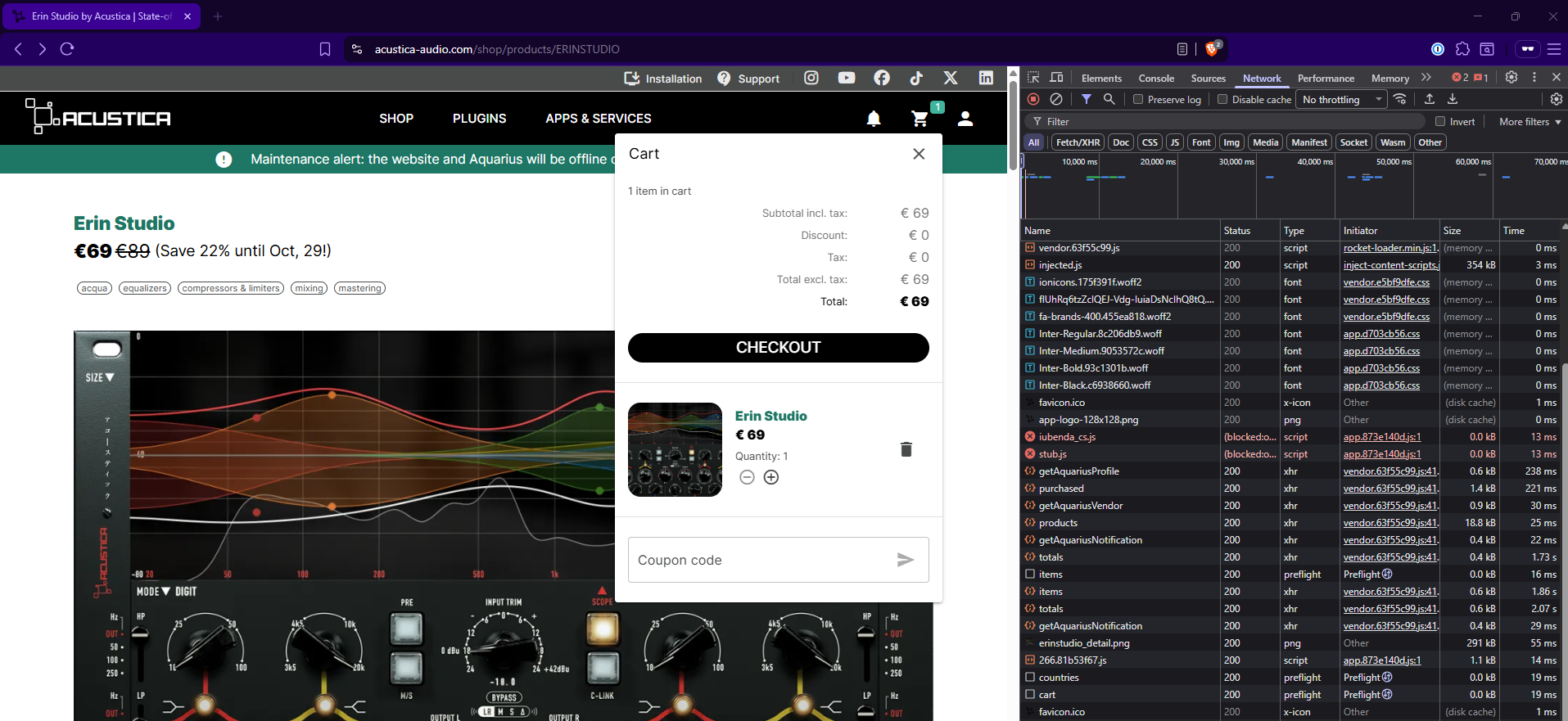This screenshot has height=721, width=1568.
Task: Clear the network log
Action: click(x=1056, y=99)
